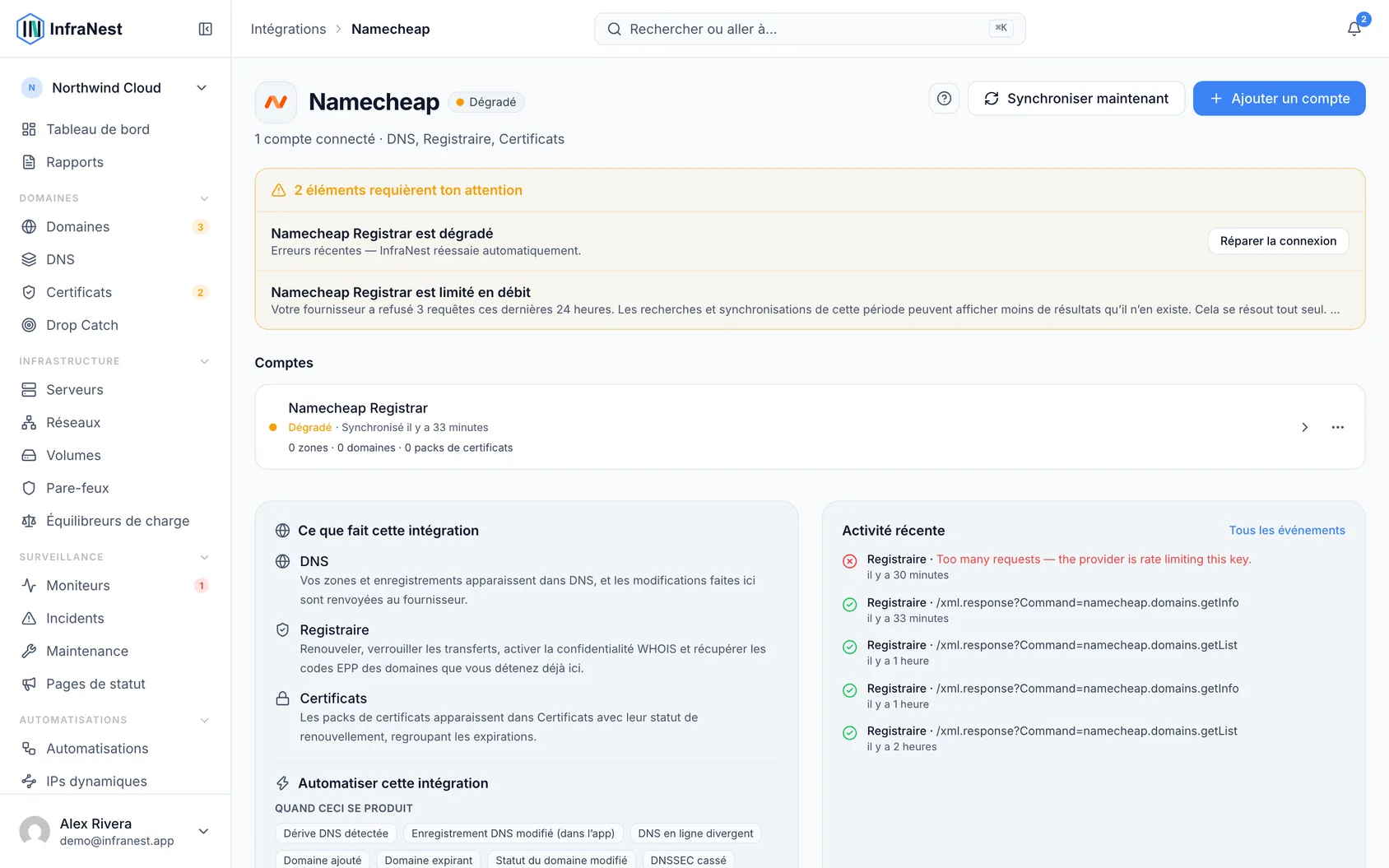Image resolution: width=1389 pixels, height=868 pixels.
Task: Click the Dégradé status badge near title
Action: [486, 102]
